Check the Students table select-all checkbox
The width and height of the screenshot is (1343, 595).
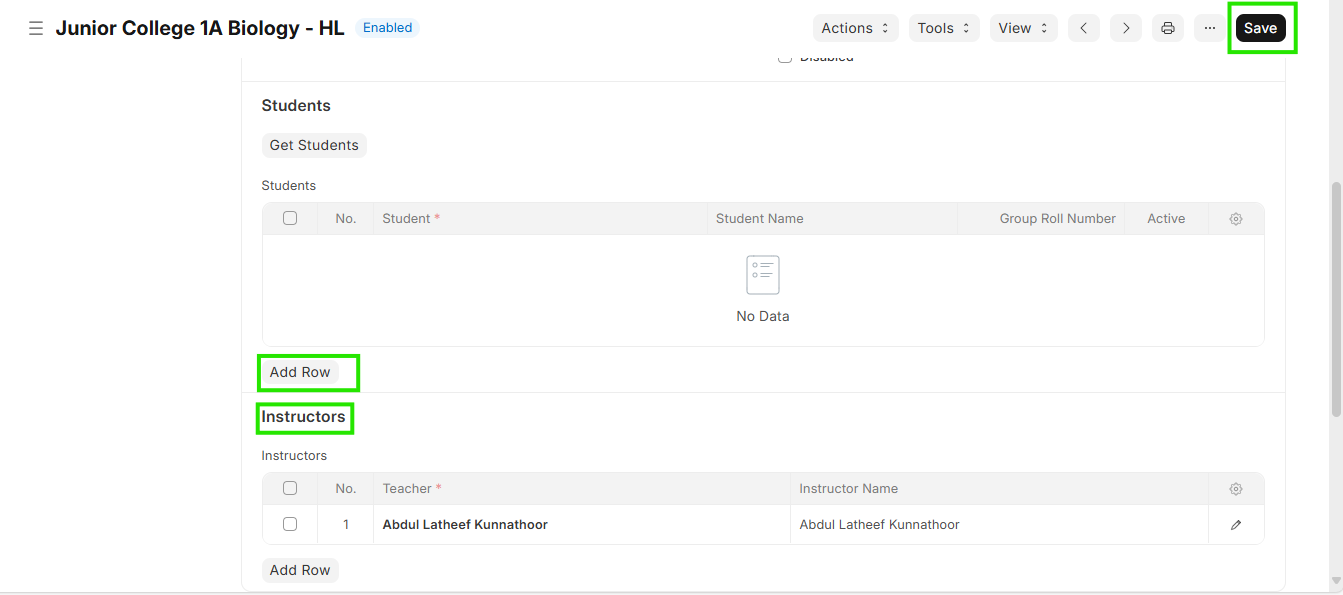[290, 218]
